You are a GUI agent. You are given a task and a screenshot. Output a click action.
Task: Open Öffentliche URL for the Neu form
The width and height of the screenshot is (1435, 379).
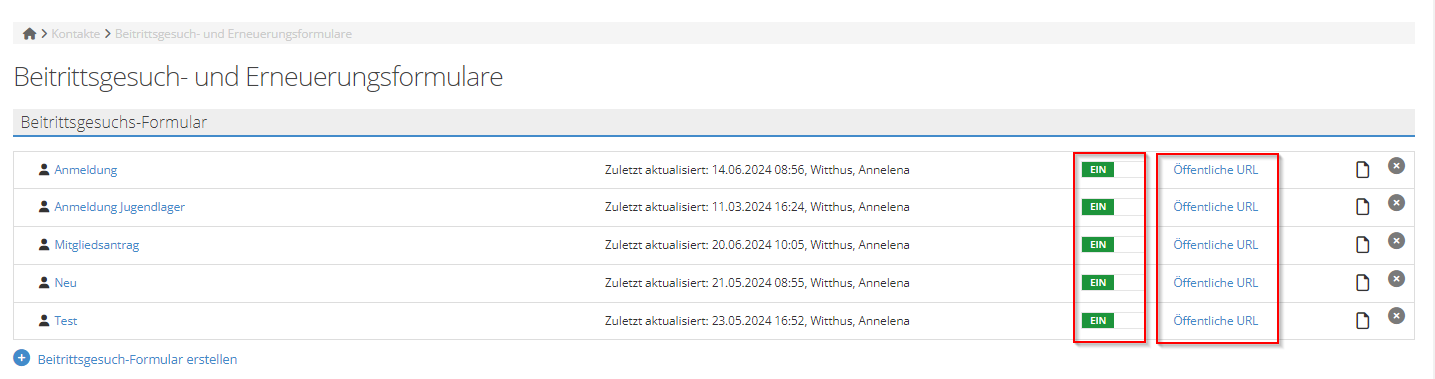click(1215, 283)
